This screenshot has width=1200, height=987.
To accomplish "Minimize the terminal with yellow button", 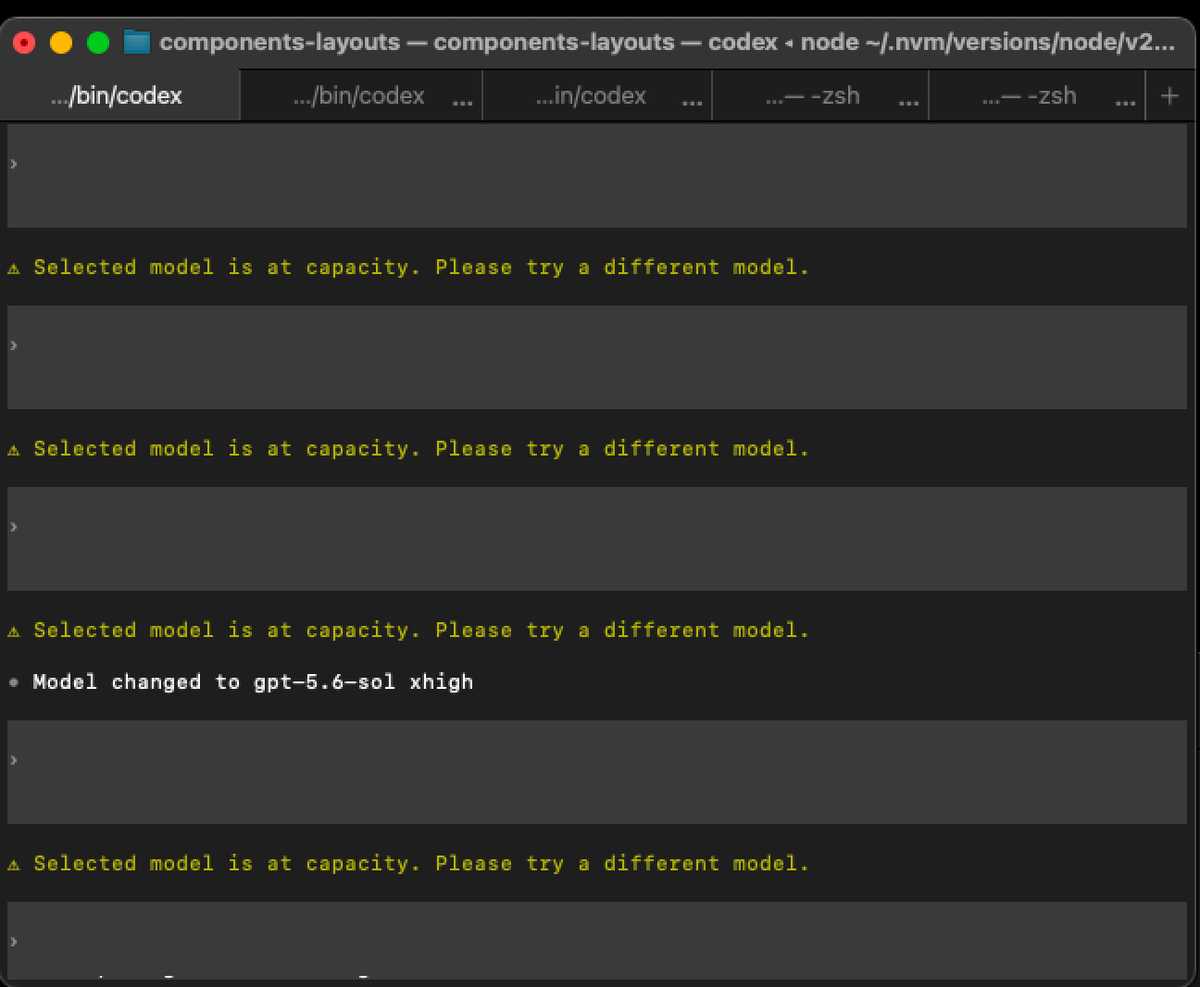I will click(x=61, y=42).
